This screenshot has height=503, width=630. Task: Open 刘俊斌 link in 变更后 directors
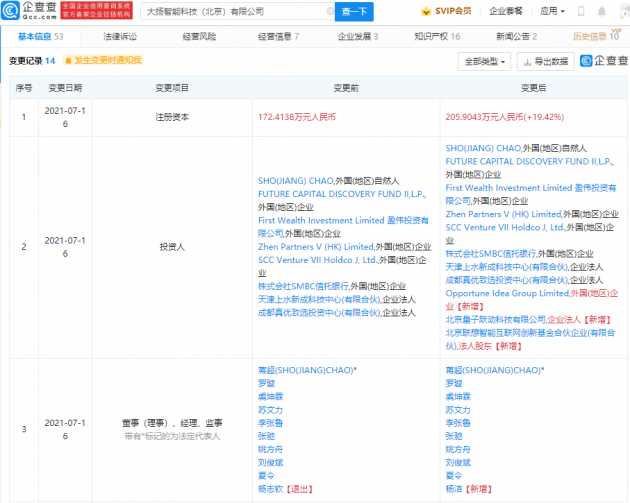click(458, 463)
